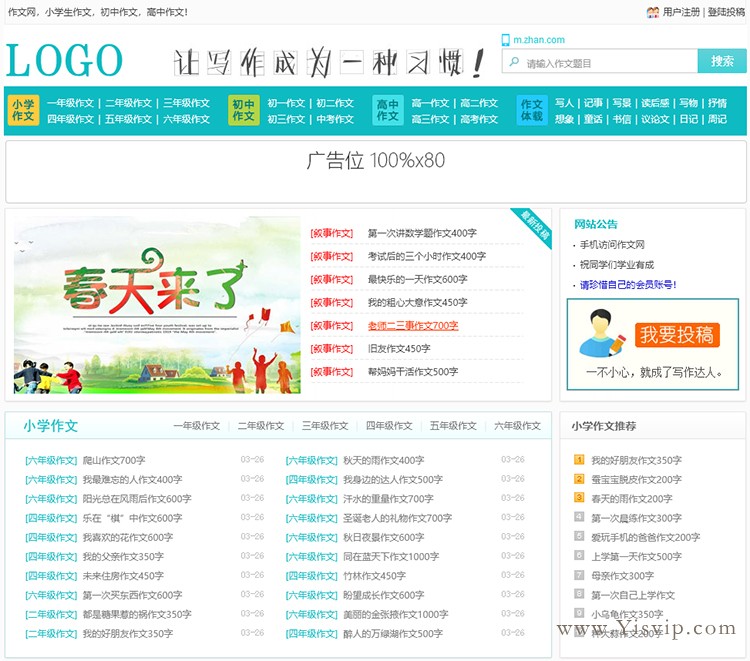This screenshot has height=661, width=750.
Task: Open 高考作文 in the navigation menu
Action: pos(478,119)
